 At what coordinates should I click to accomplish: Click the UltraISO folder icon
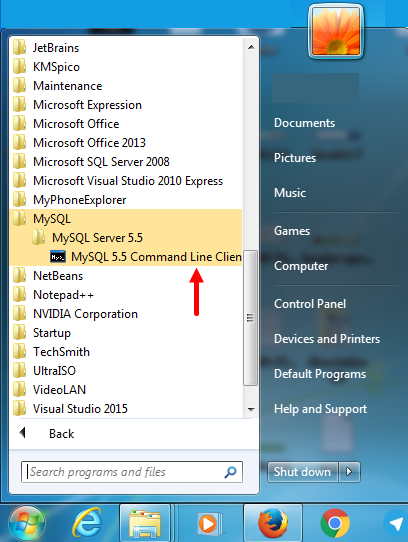[x=19, y=371]
